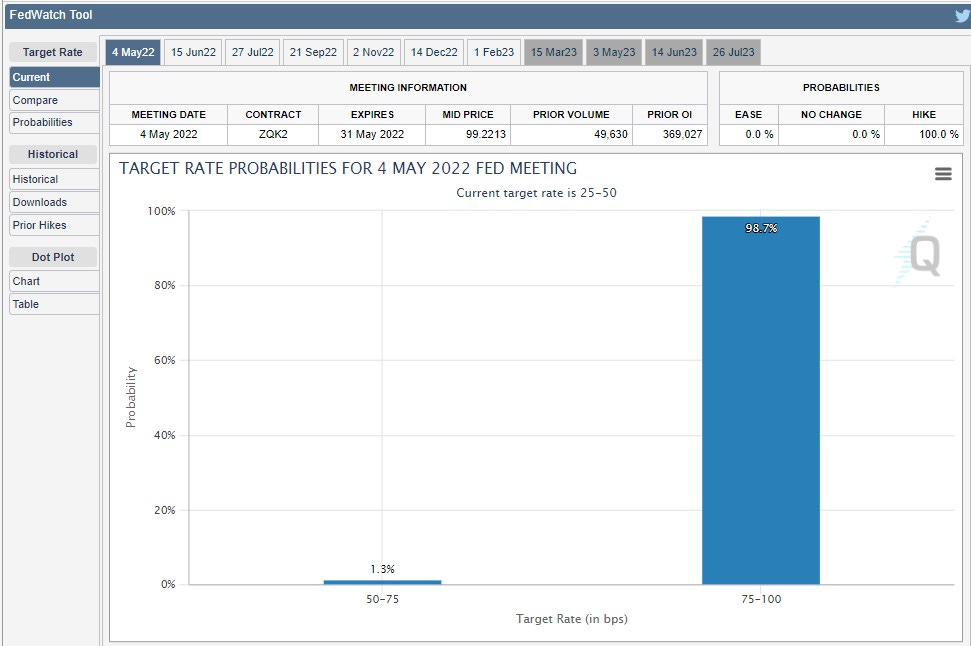
Task: Click the hike probability 100.0 %
Action: pyautogui.click(x=938, y=134)
